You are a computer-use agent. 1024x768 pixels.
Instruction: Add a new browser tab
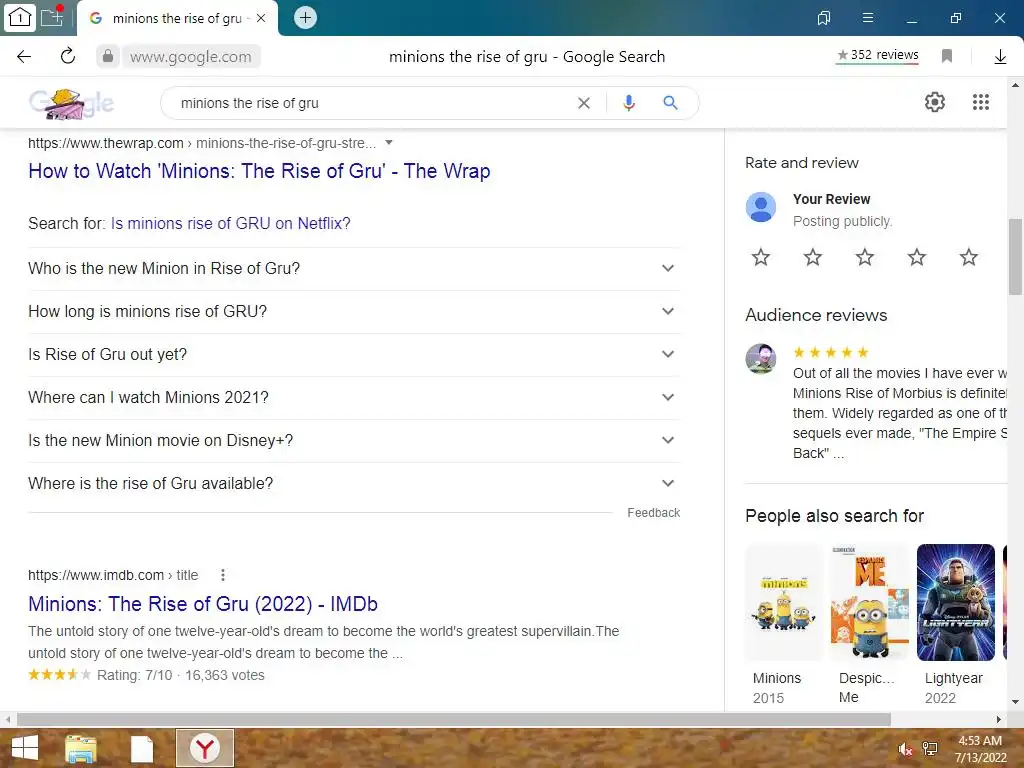point(305,18)
